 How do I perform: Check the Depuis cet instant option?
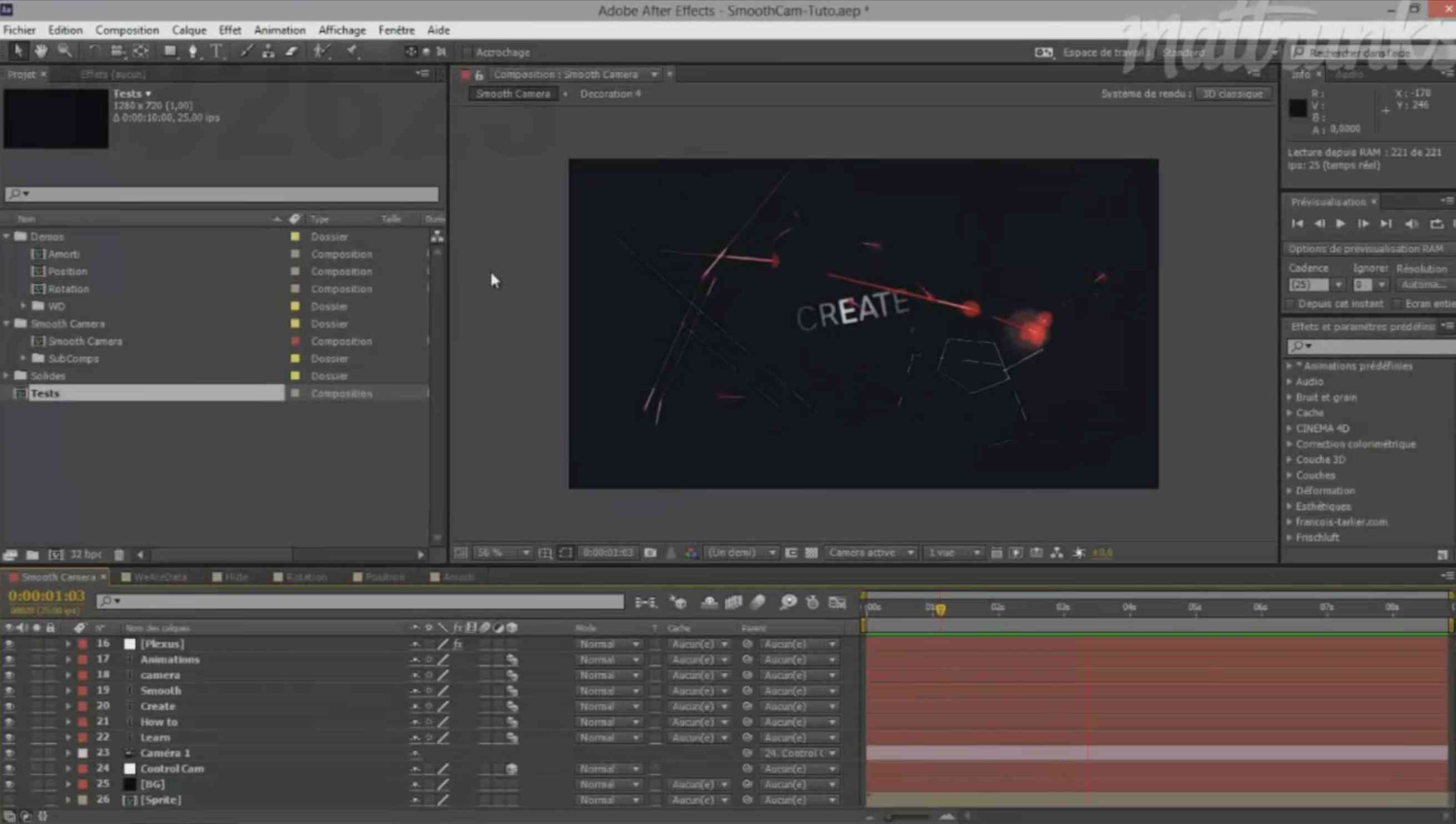click(1290, 304)
